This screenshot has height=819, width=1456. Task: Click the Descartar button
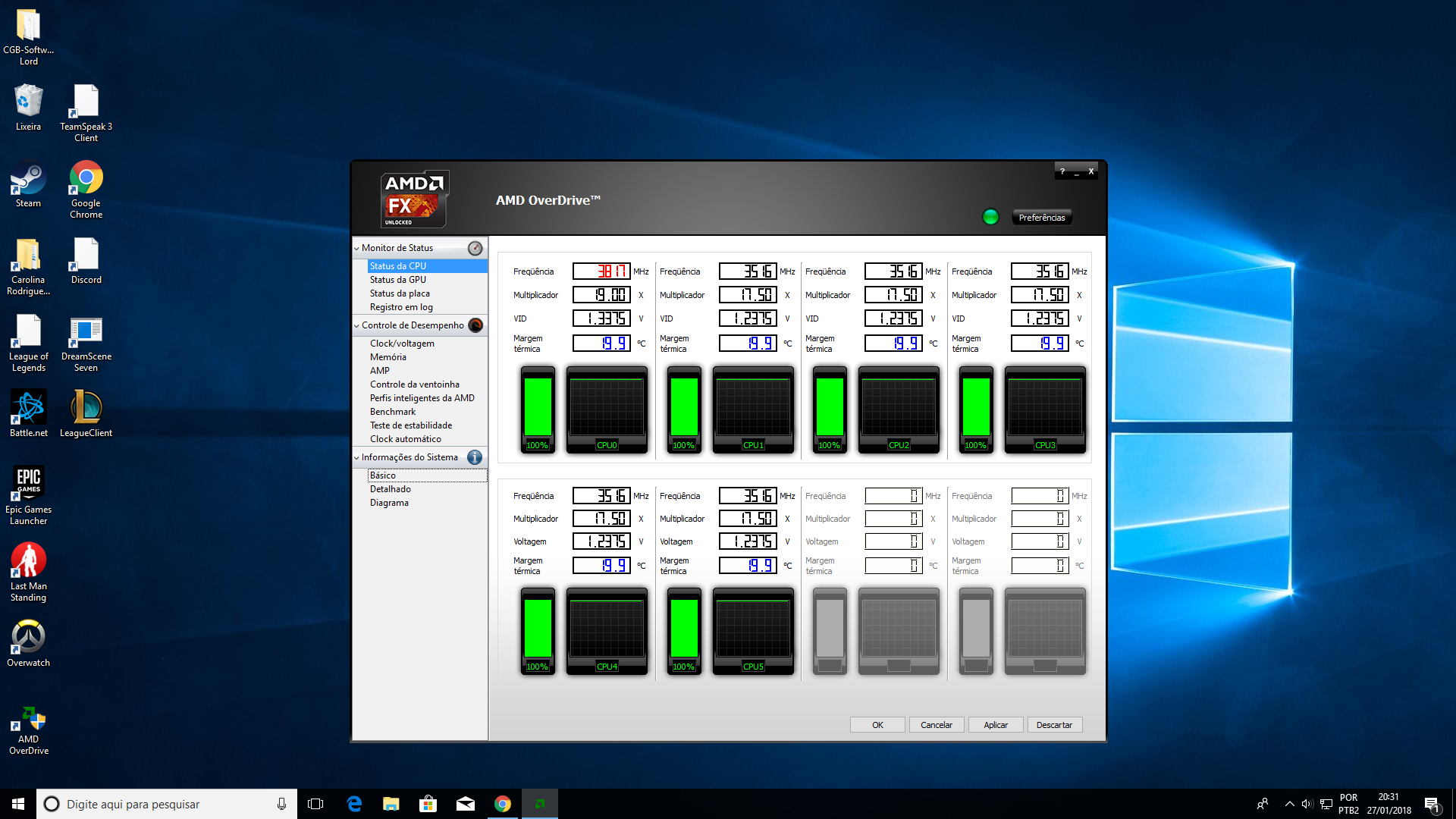click(1055, 725)
